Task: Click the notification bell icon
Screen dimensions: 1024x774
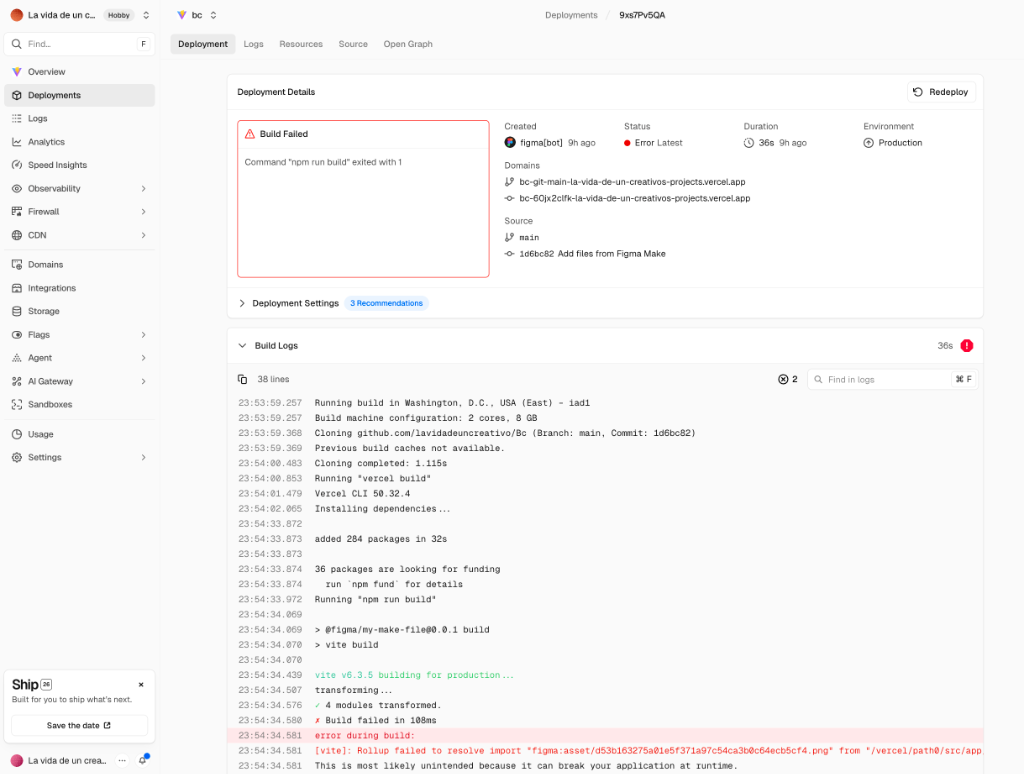Action: tap(142, 760)
